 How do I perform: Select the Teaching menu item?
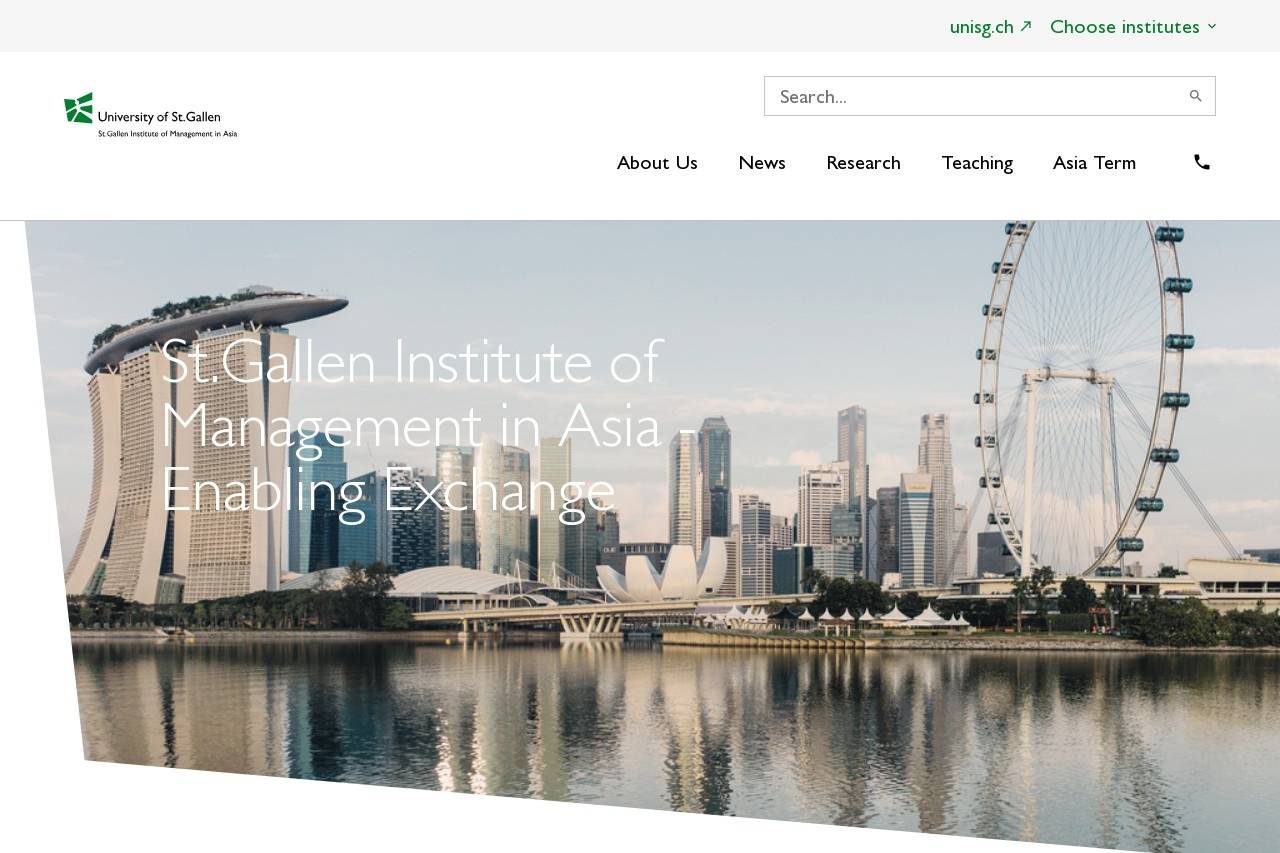click(x=977, y=162)
